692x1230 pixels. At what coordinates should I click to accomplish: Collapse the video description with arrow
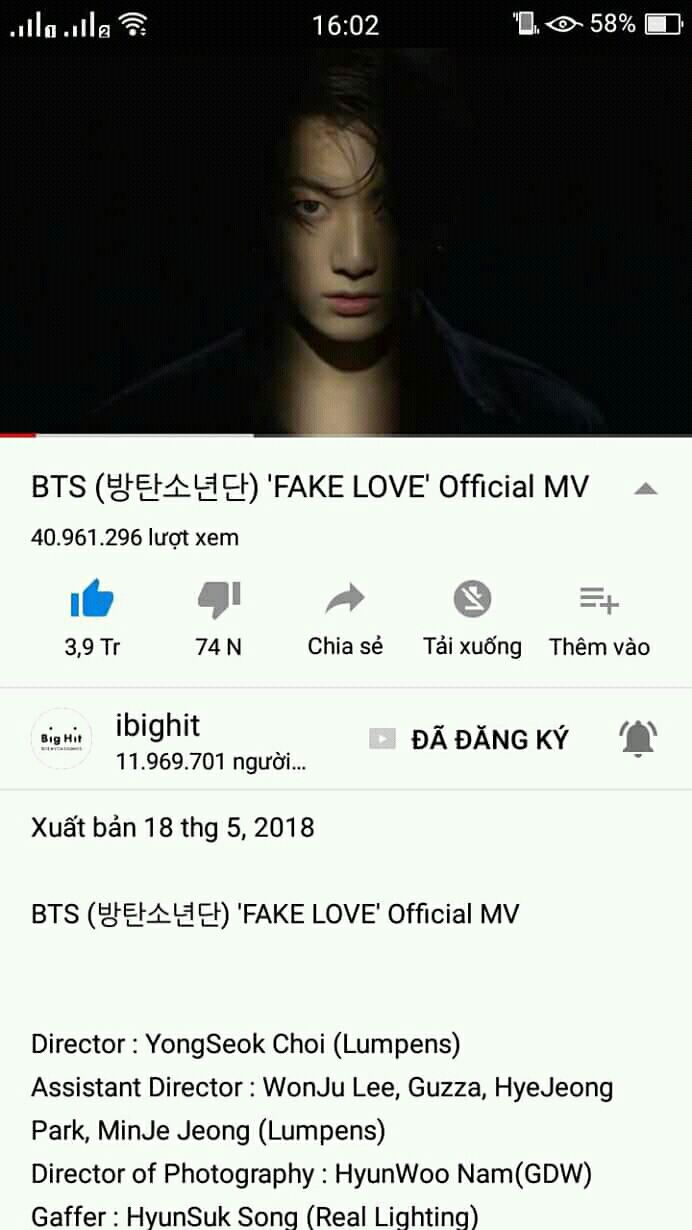[646, 489]
